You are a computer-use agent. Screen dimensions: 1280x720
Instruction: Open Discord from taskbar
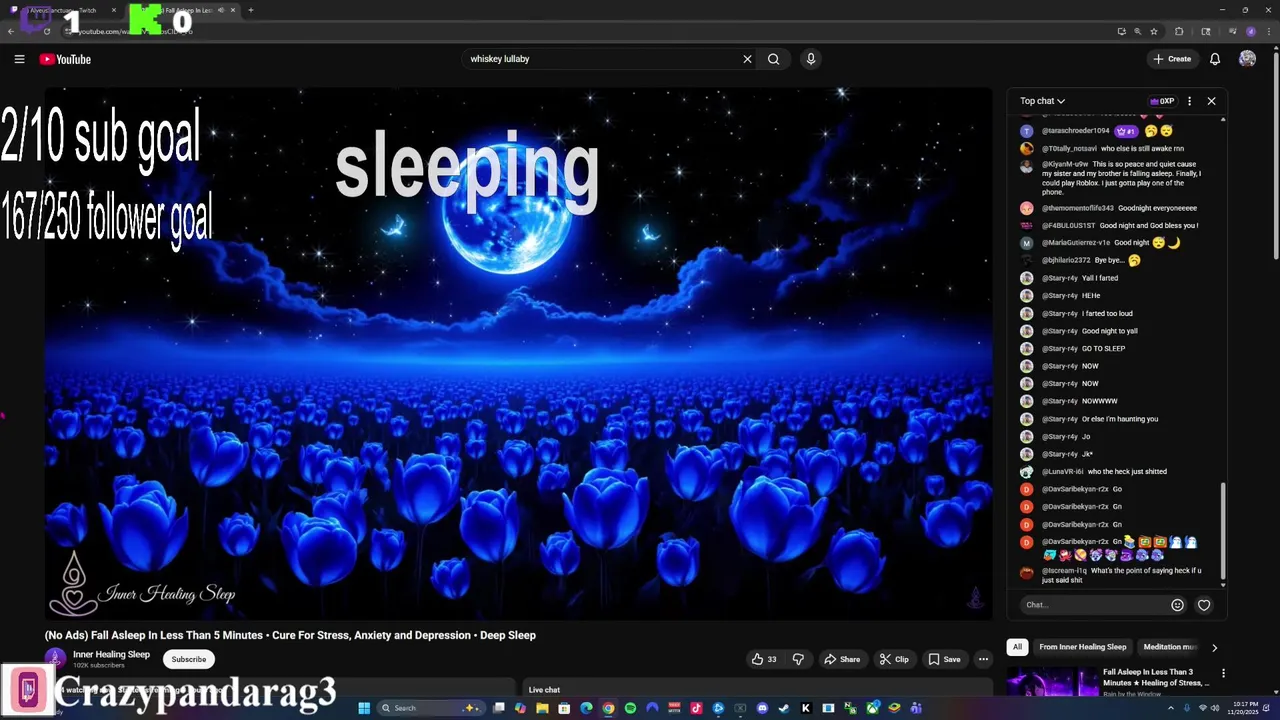pos(762,708)
